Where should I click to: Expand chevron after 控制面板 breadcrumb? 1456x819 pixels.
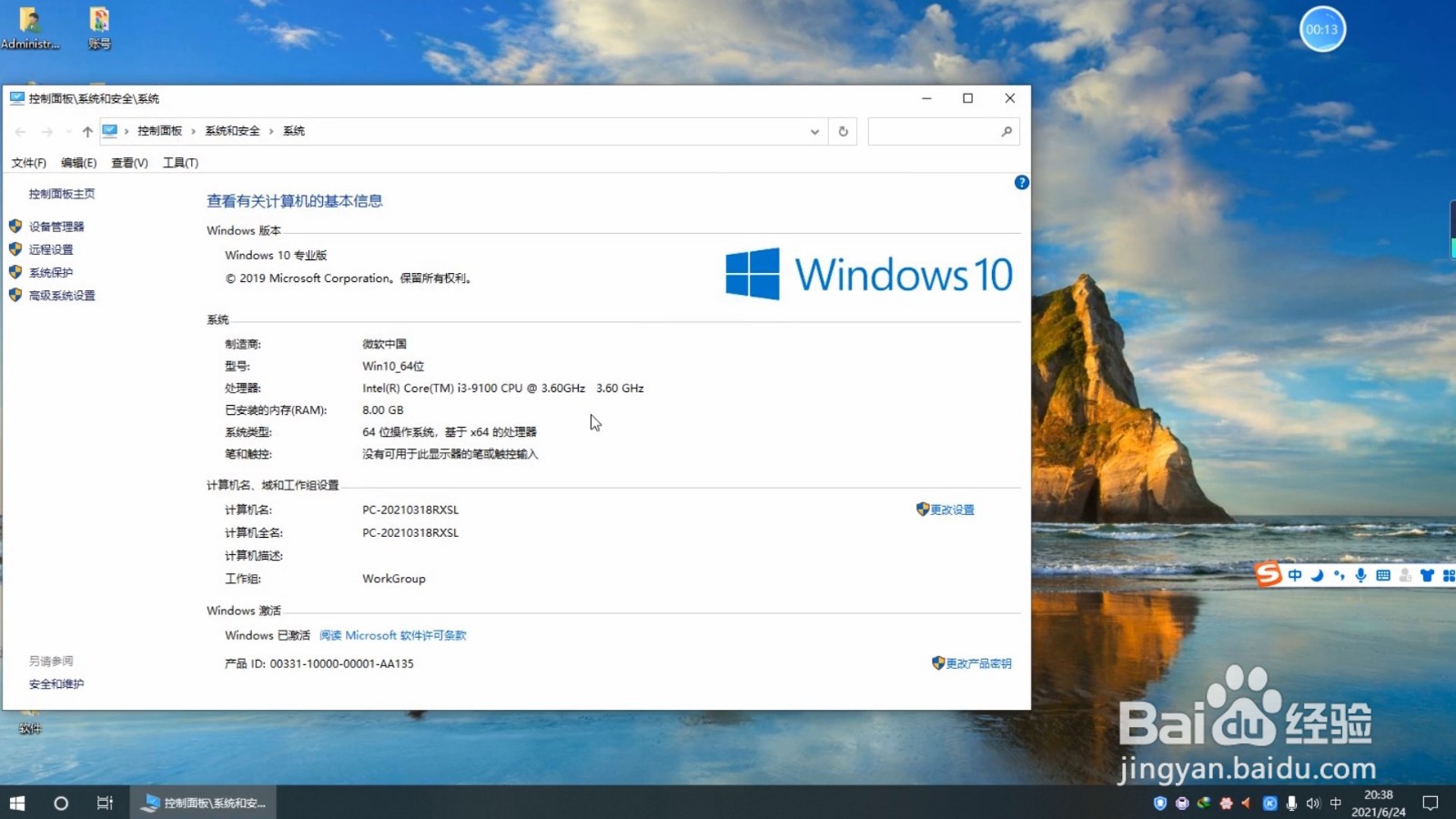[x=194, y=131]
